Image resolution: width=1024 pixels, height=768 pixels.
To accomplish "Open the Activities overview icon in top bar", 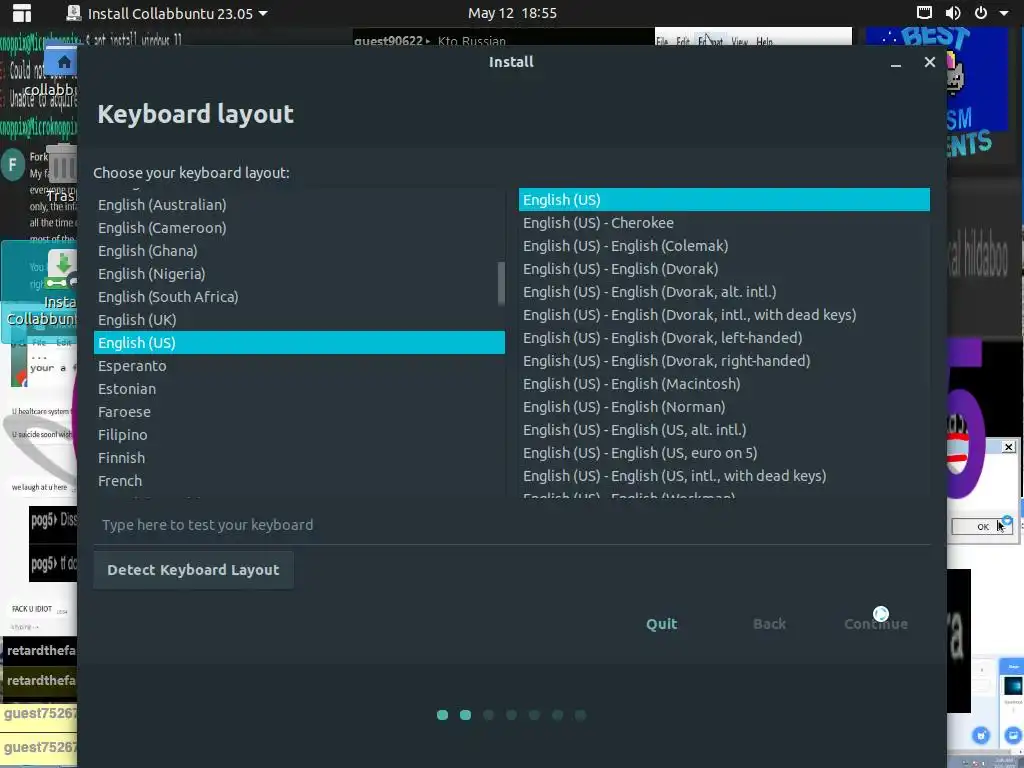I will point(22,13).
